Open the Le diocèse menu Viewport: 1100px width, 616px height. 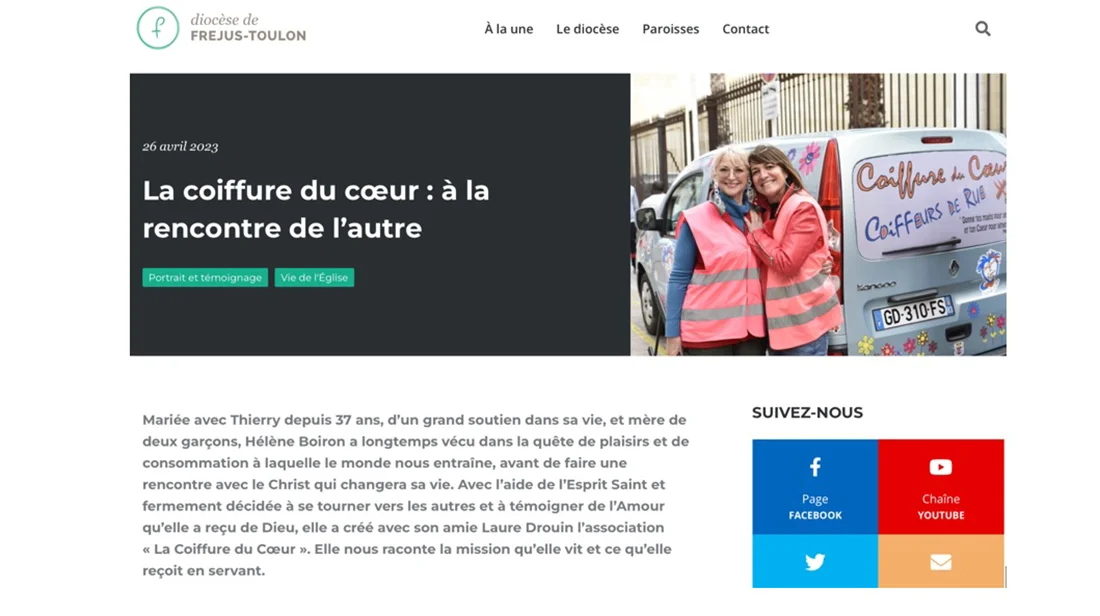[587, 29]
